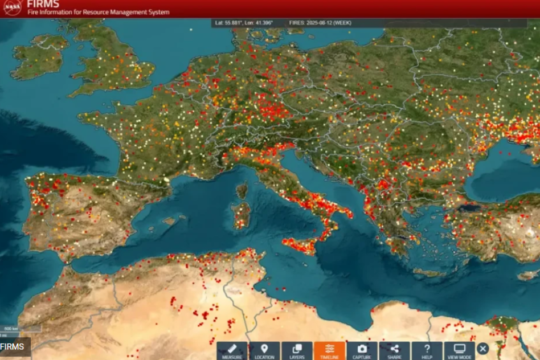540x360 pixels.
Task: Click the FIRMS header title
Action: tap(43, 4)
